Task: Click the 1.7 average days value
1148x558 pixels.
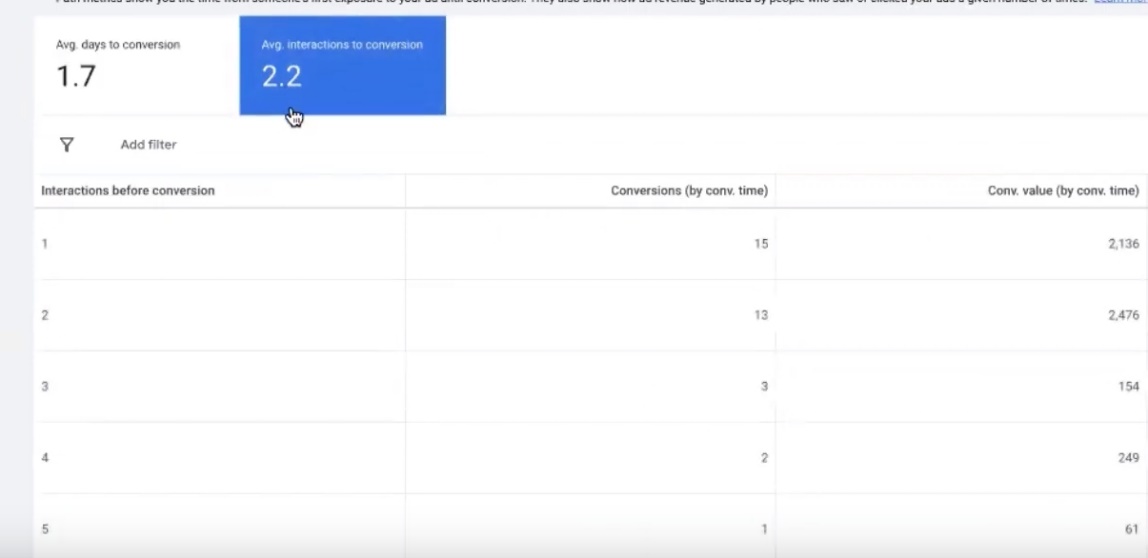Action: click(76, 77)
